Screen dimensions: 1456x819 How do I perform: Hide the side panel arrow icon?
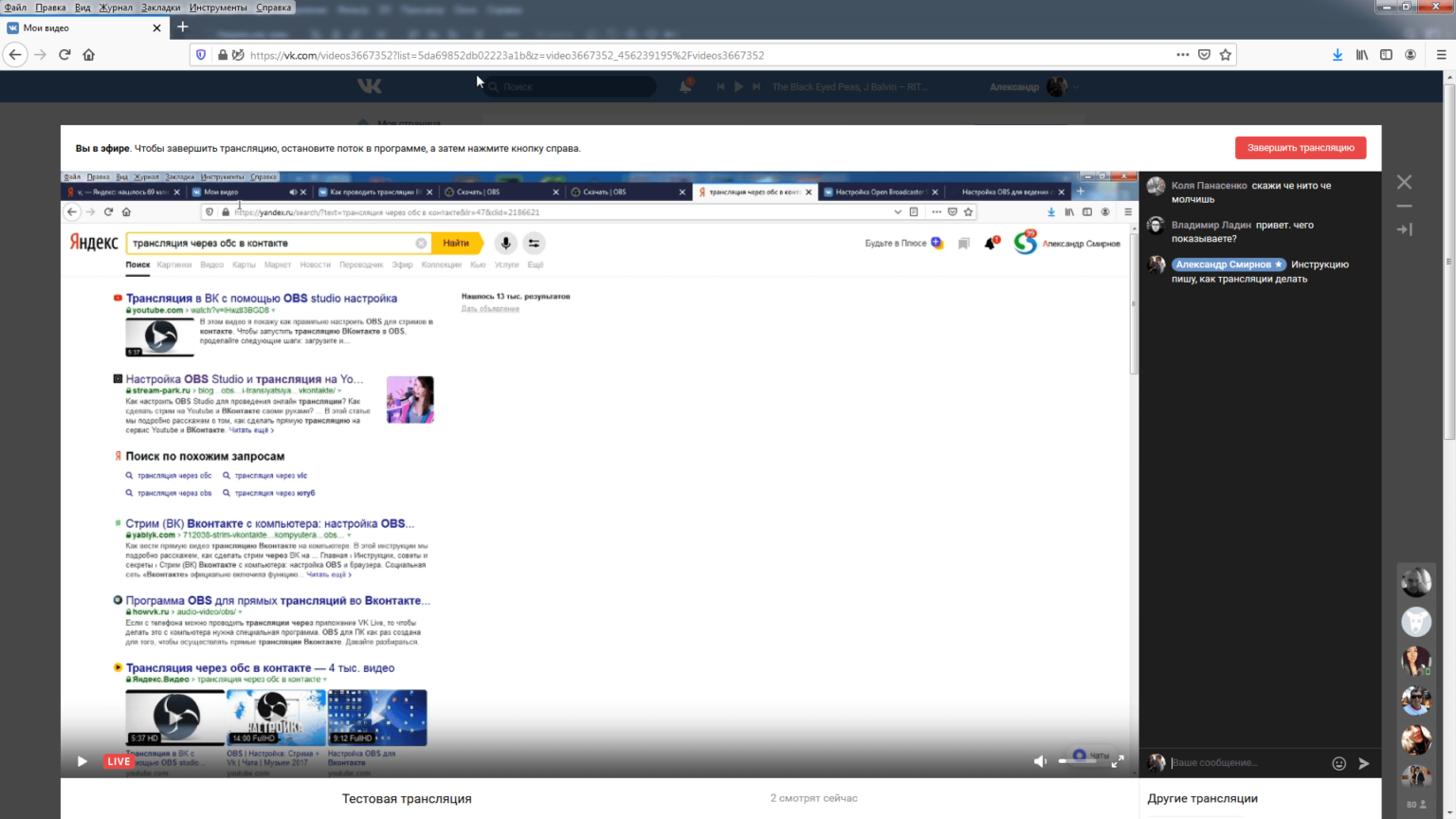point(1405,229)
